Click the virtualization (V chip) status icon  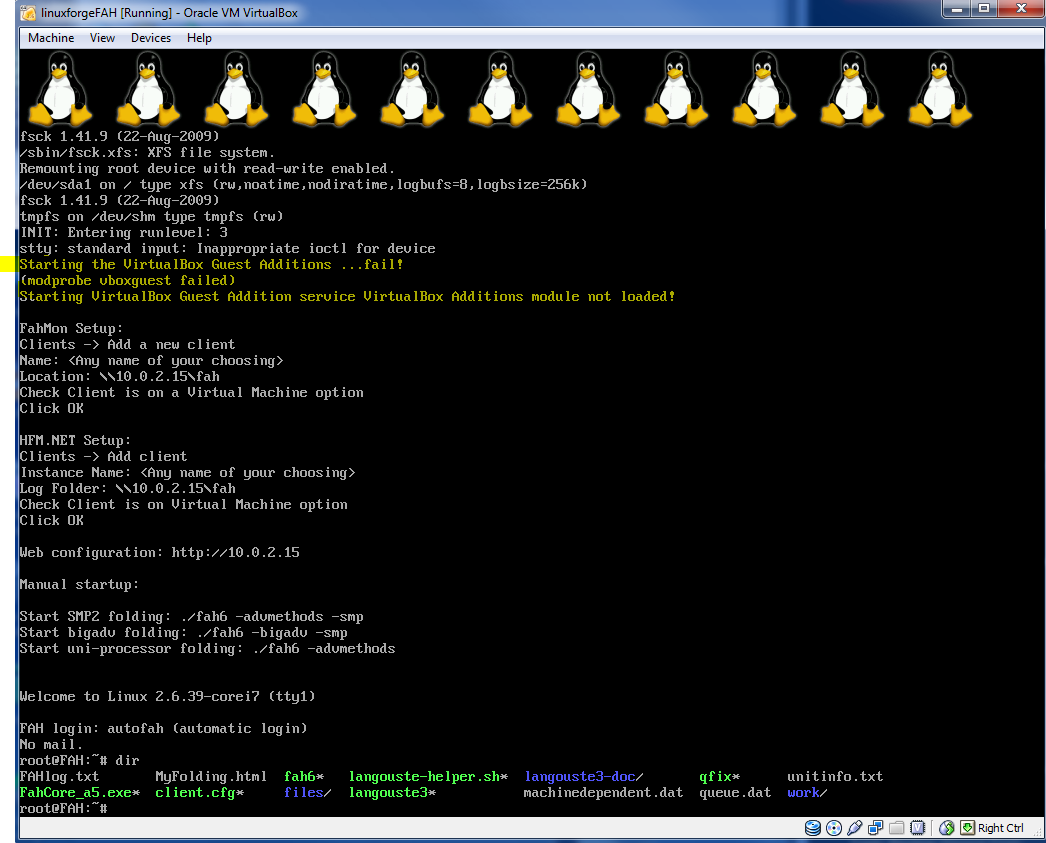pyautogui.click(x=918, y=828)
